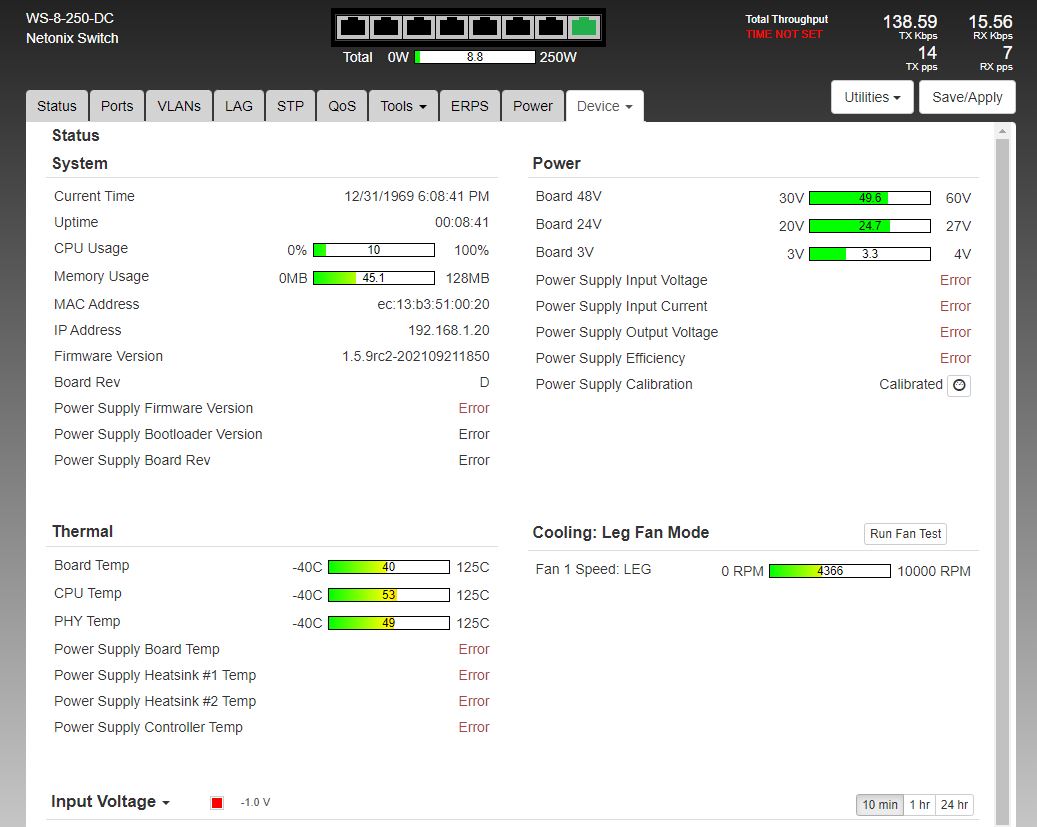Expand the Utilities dropdown
1037x827 pixels.
872,97
